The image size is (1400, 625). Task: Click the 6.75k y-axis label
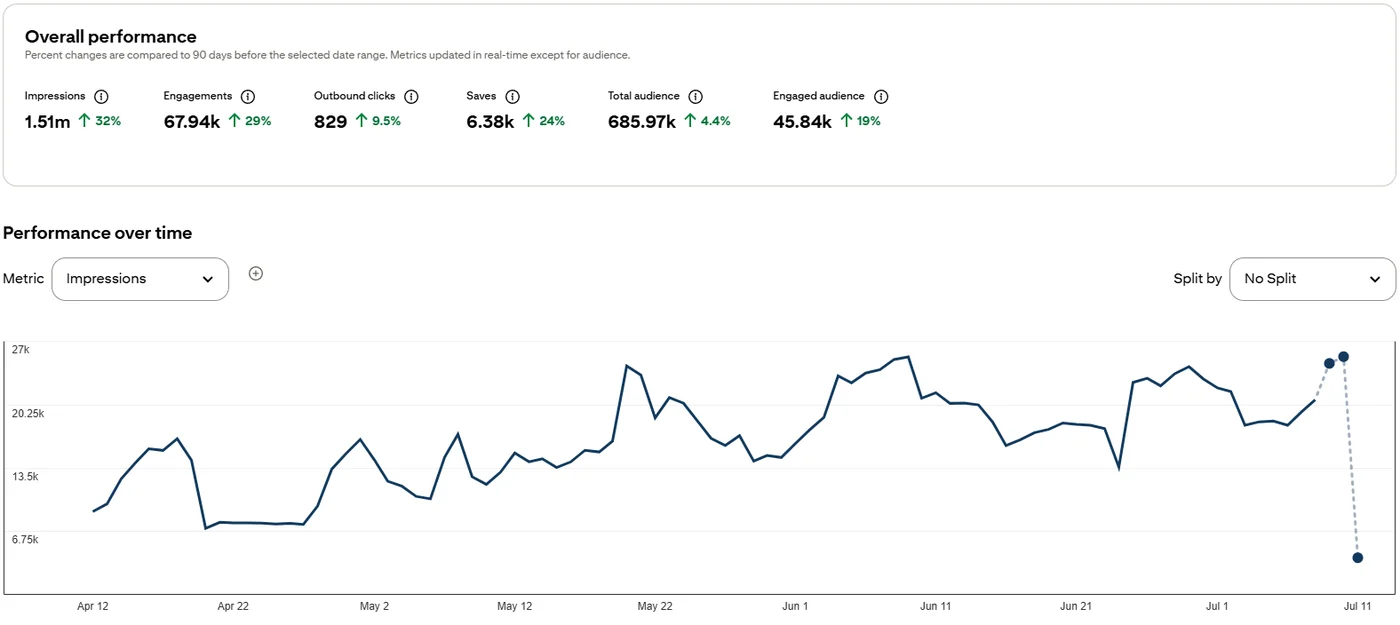coord(25,539)
